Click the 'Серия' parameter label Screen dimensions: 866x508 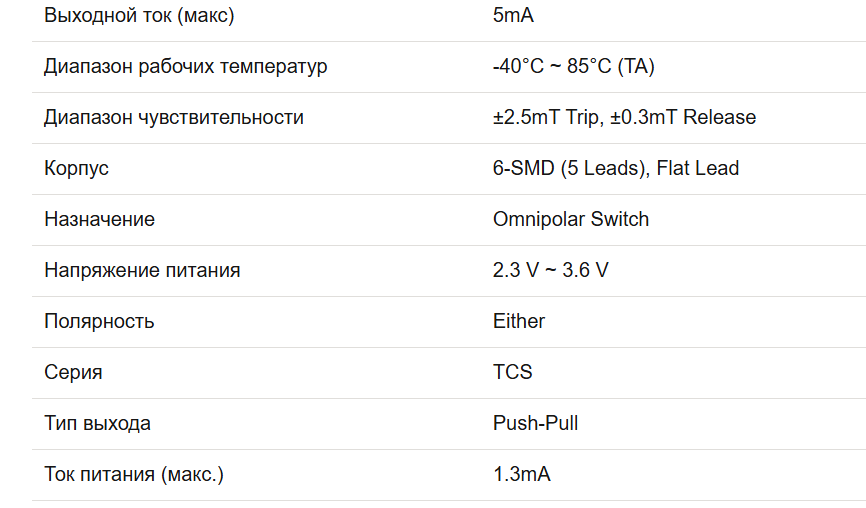73,373
